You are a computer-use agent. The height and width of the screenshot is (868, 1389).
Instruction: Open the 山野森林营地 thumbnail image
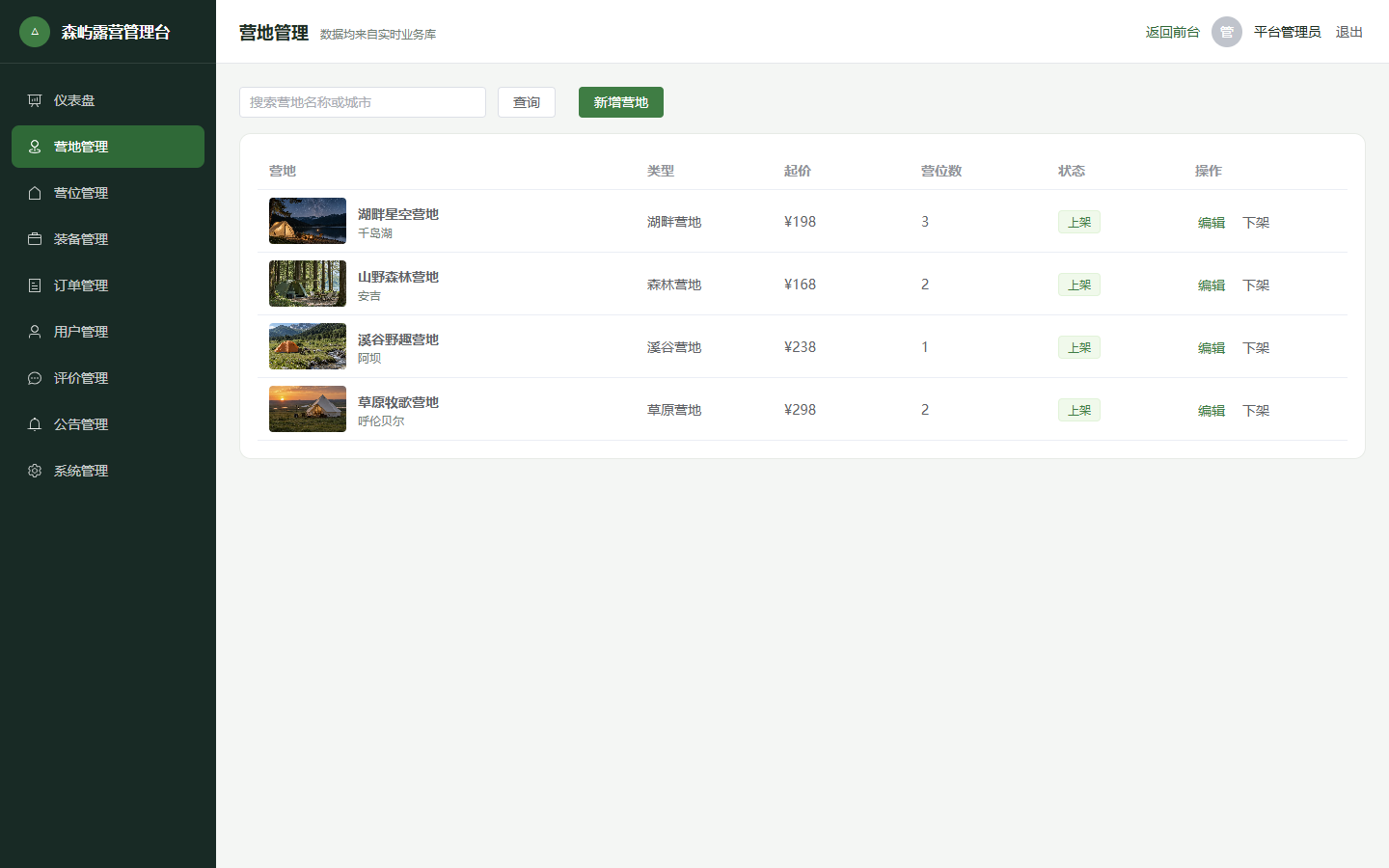(308, 284)
